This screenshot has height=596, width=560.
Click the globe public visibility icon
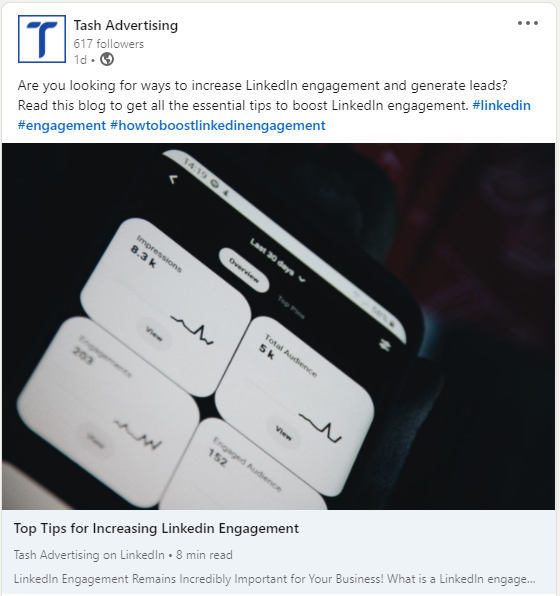coord(107,60)
